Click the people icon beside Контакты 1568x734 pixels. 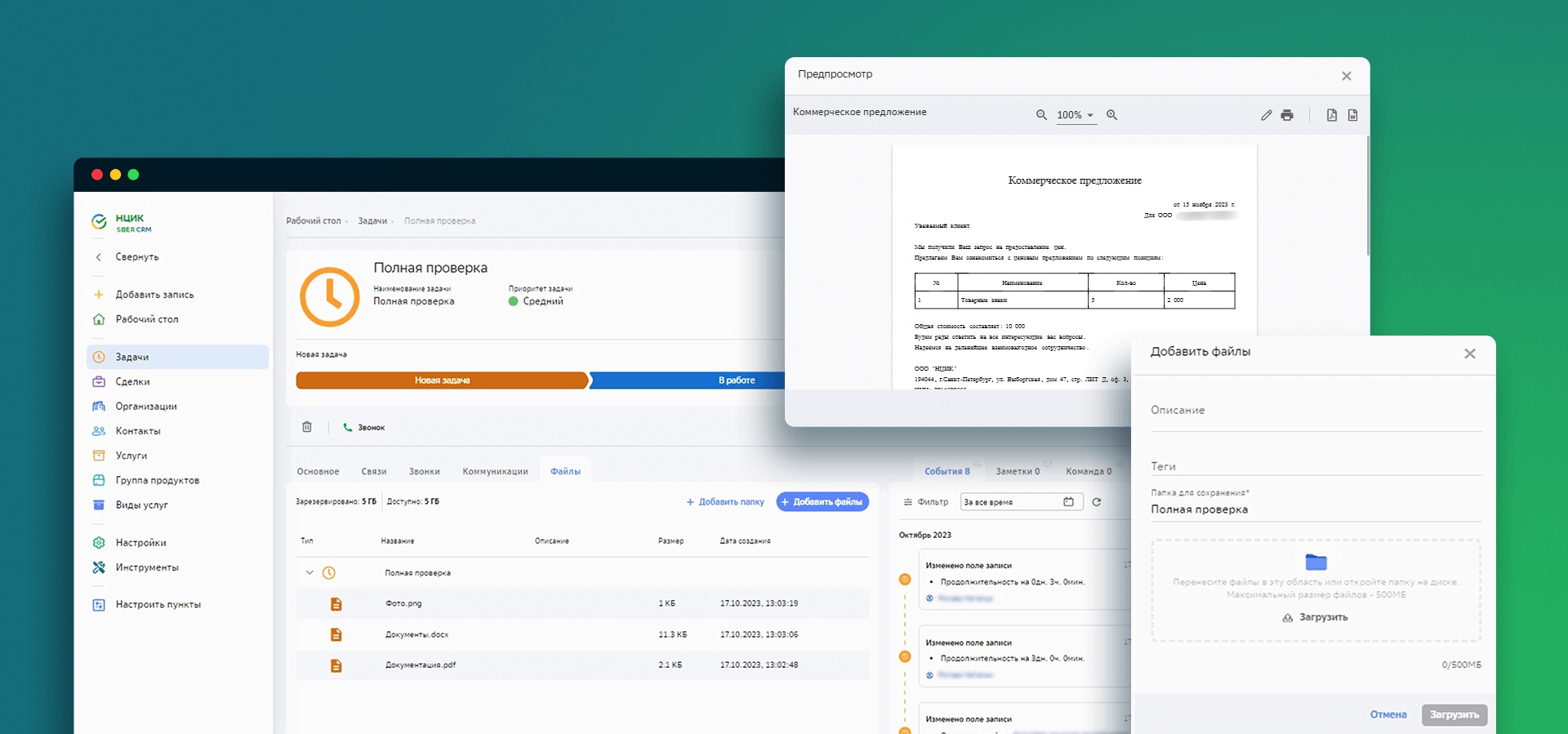[x=99, y=431]
